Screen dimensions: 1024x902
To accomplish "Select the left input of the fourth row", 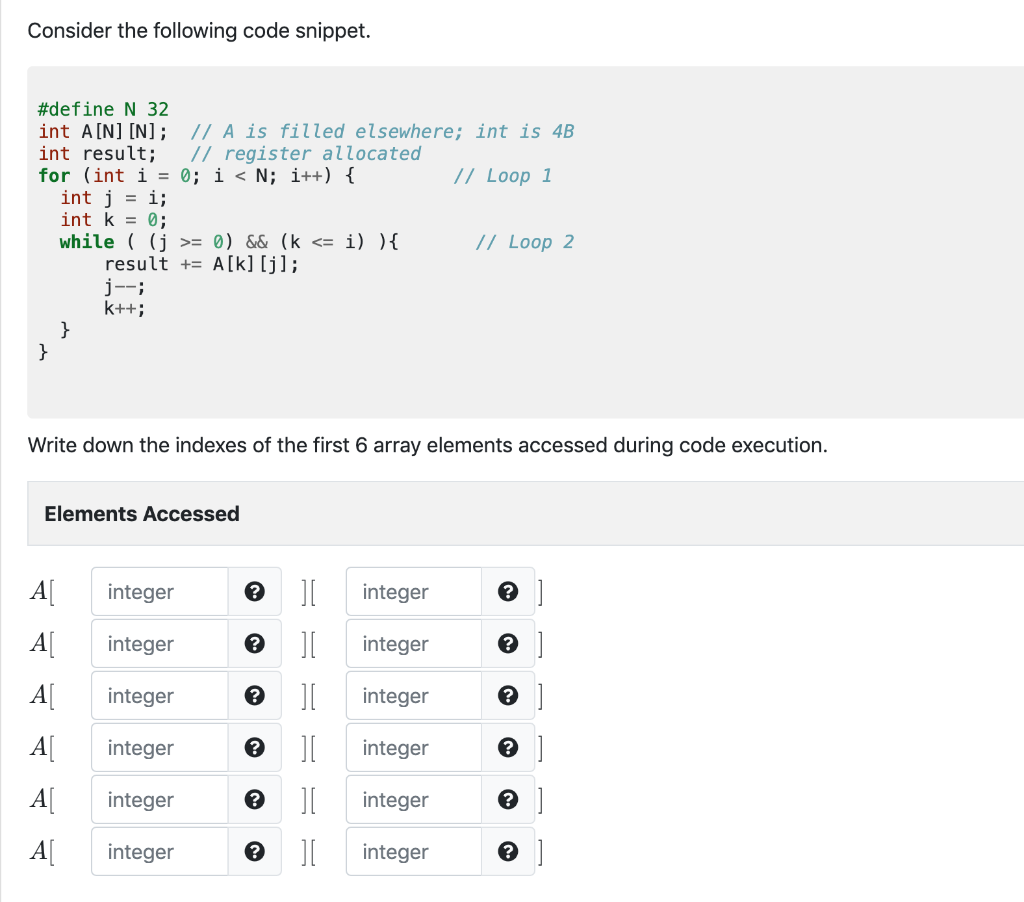I will tap(158, 747).
